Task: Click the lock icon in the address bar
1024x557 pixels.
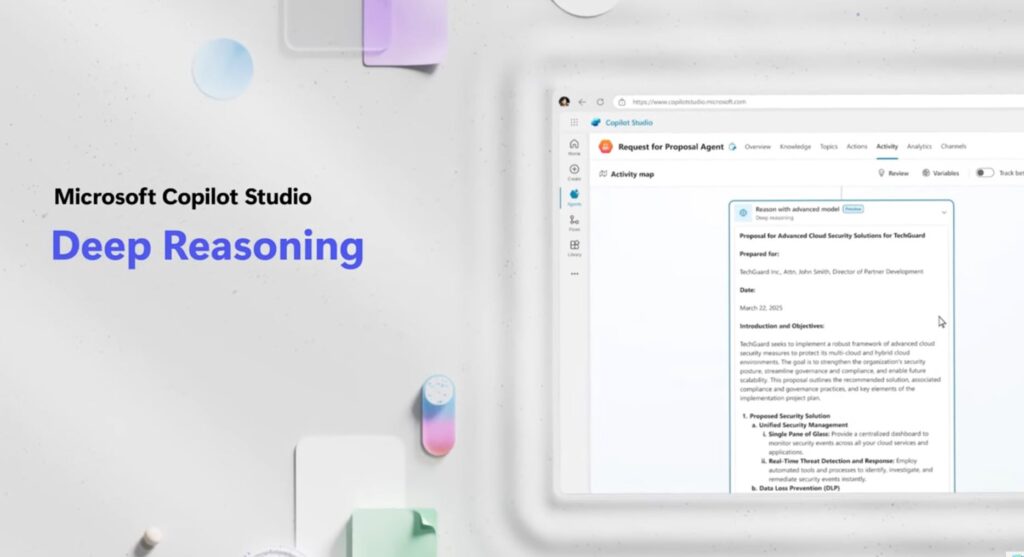Action: (622, 102)
